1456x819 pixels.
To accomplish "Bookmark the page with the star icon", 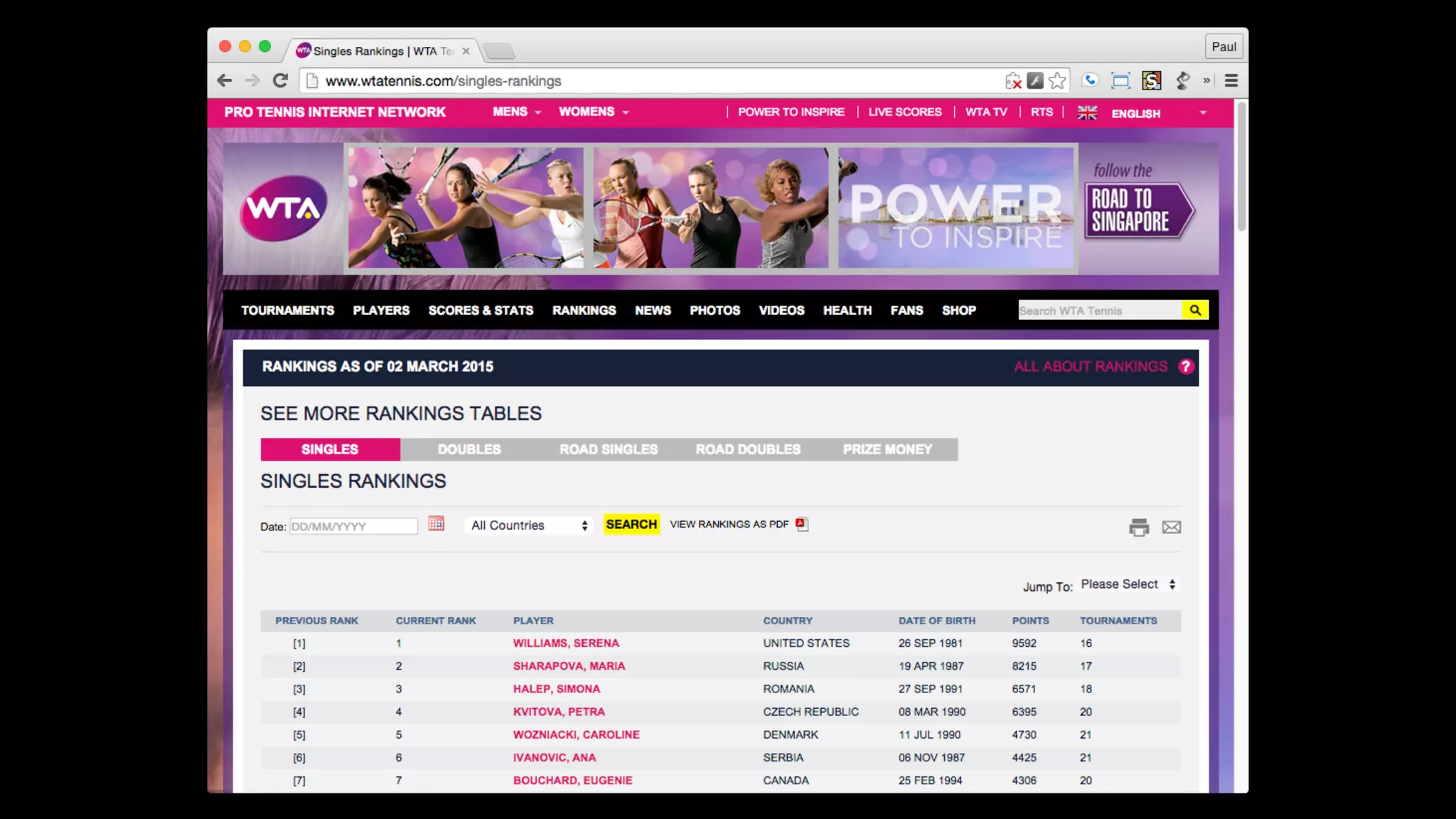I will click(1057, 80).
